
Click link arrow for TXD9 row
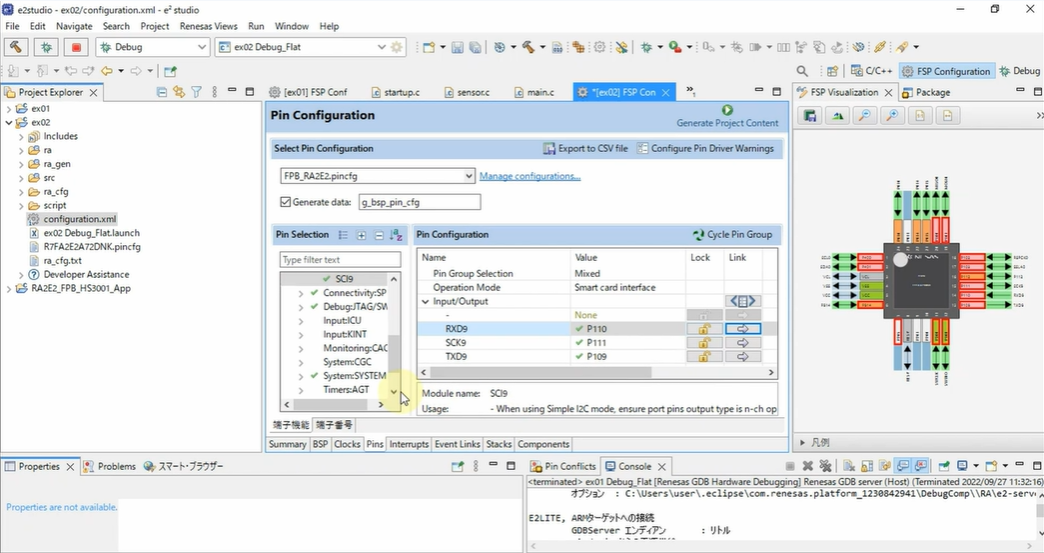[x=742, y=357]
